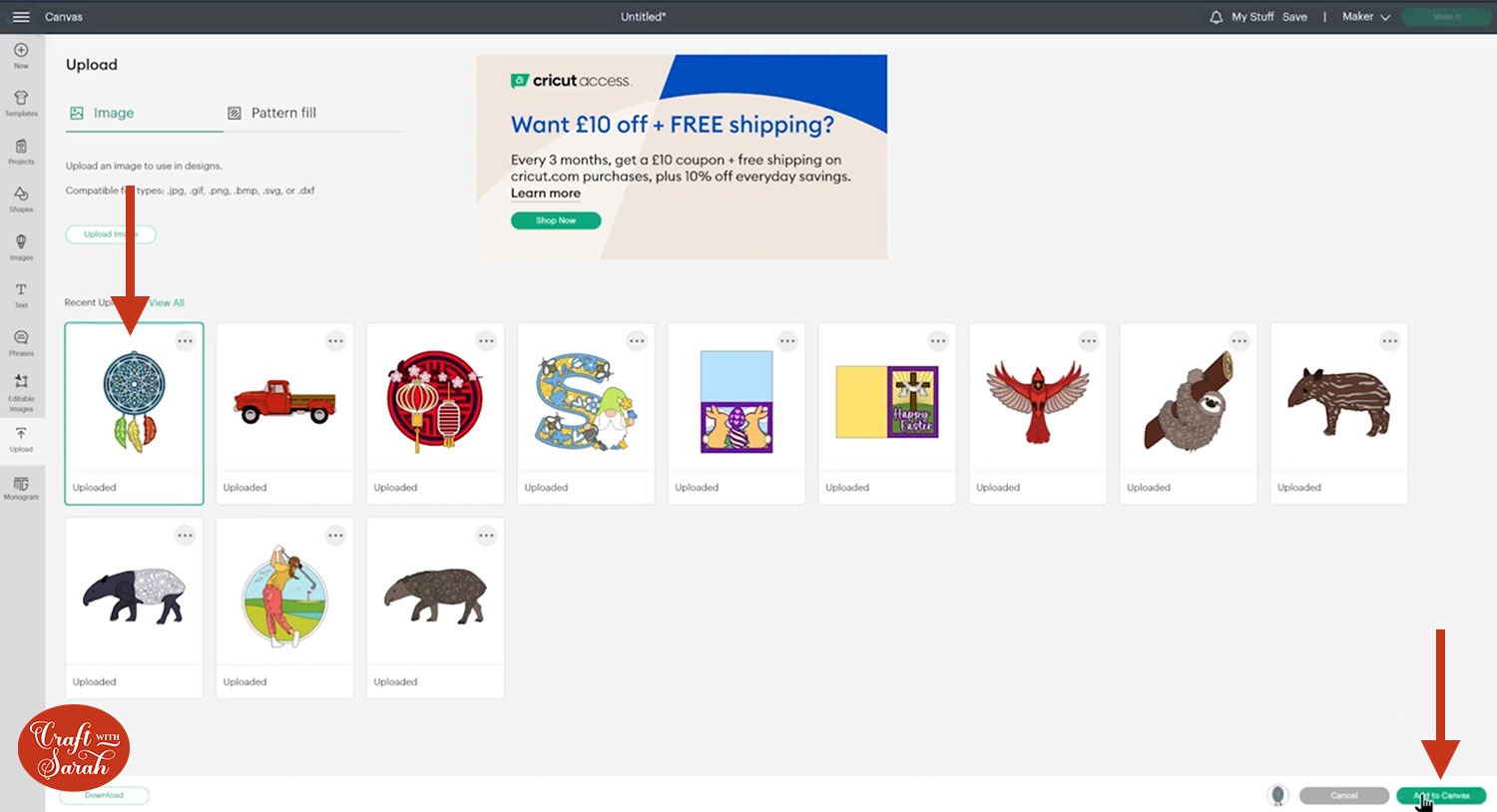Open the Phrases panel
This screenshot has height=812, width=1497.
(21, 341)
